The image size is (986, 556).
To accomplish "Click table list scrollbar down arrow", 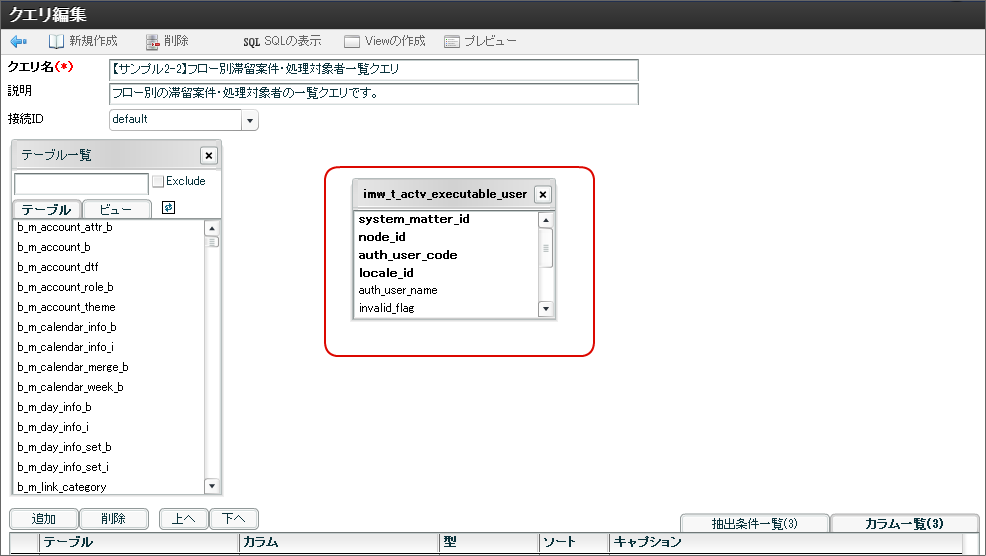I will [212, 486].
